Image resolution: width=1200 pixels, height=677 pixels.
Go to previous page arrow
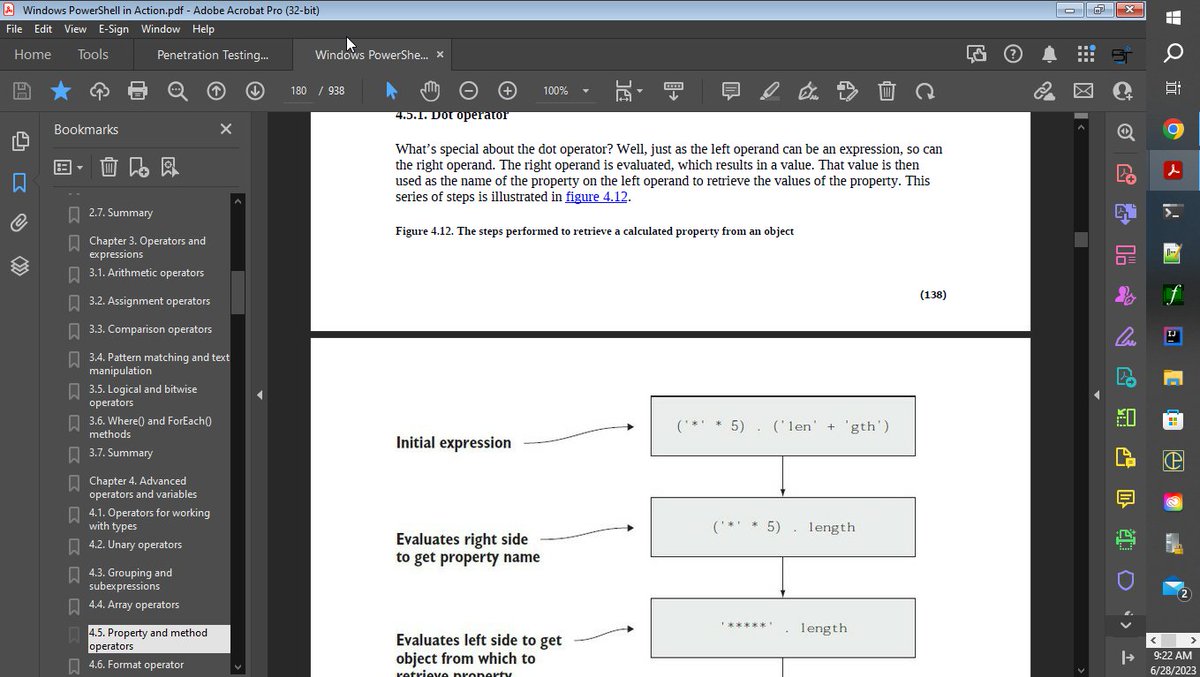tap(216, 91)
